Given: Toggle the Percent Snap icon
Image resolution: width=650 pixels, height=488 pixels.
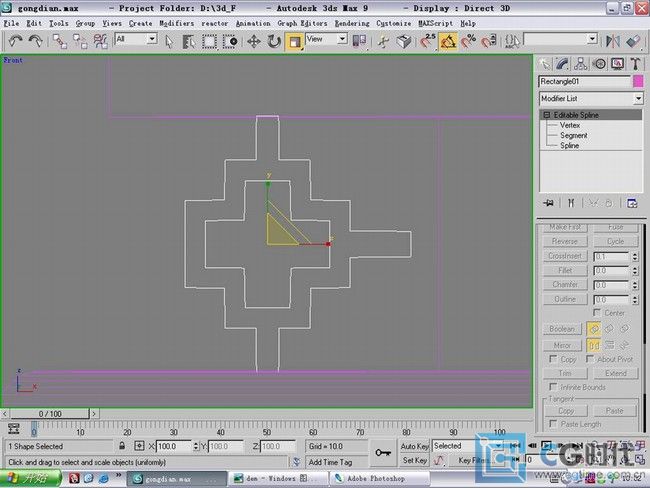Looking at the screenshot, I should coord(468,41).
